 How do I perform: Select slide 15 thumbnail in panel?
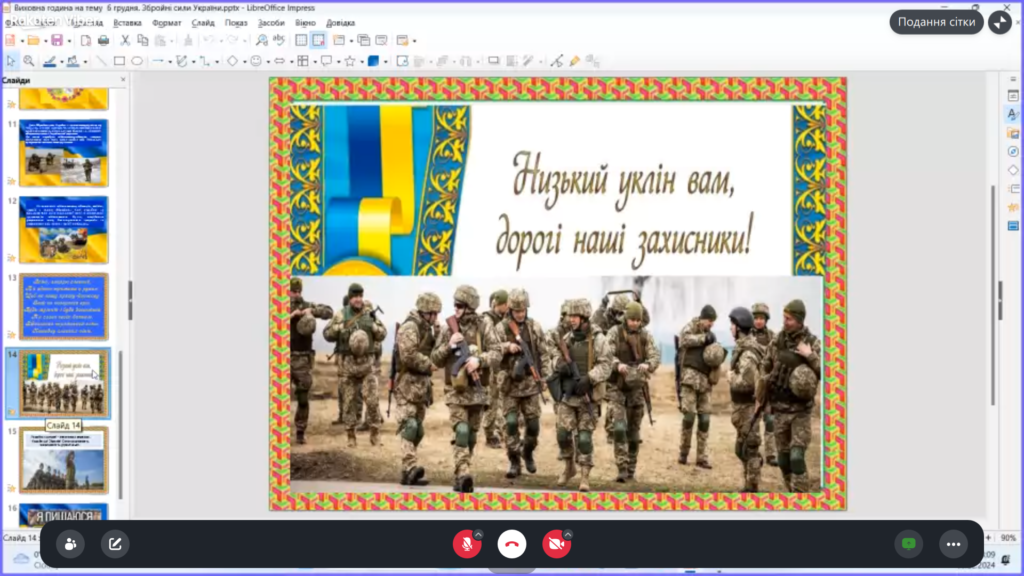click(x=64, y=460)
